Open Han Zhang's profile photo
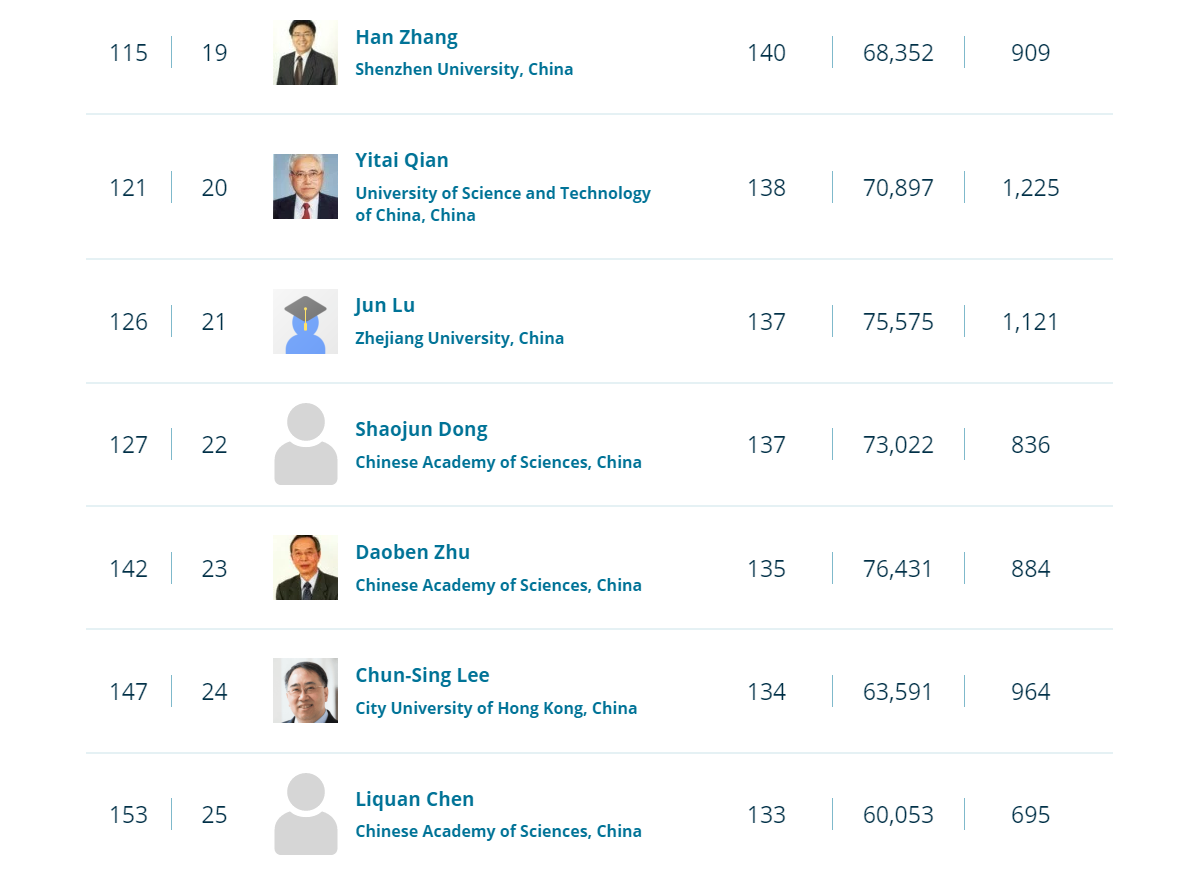1198x870 pixels. click(x=306, y=52)
